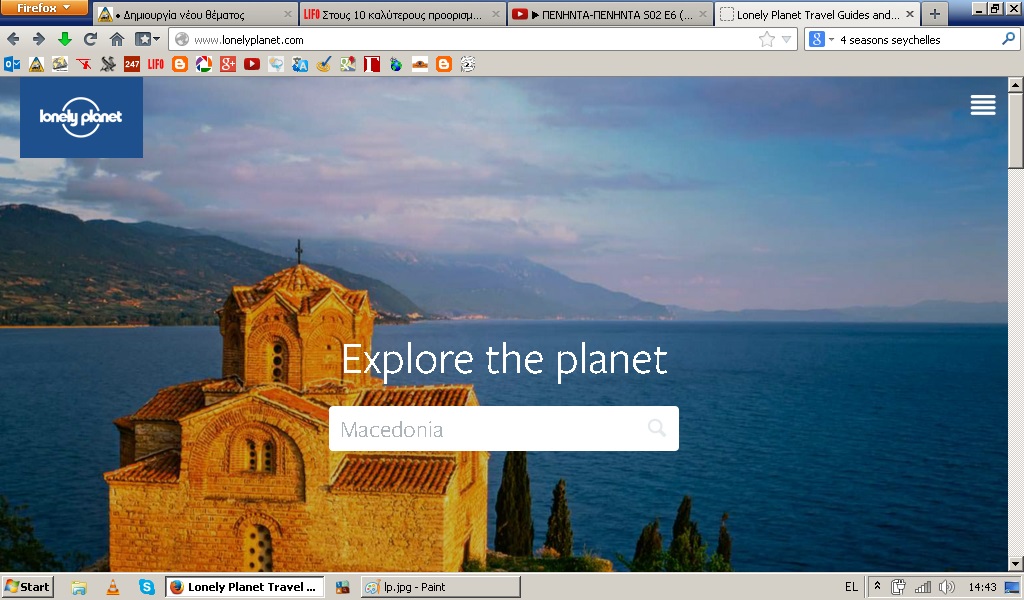The width and height of the screenshot is (1024, 600).
Task: Switch to the Δημιουργία νέου θέματος tab
Action: coord(195,14)
